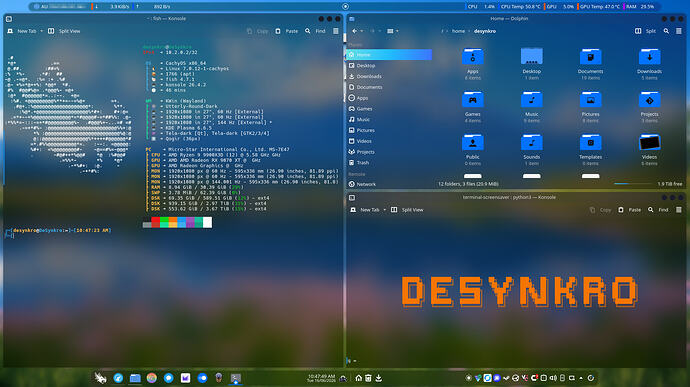Select Desktop in Dolphin Places sidebar
Image resolution: width=690 pixels, height=387 pixels.
click(389, 66)
